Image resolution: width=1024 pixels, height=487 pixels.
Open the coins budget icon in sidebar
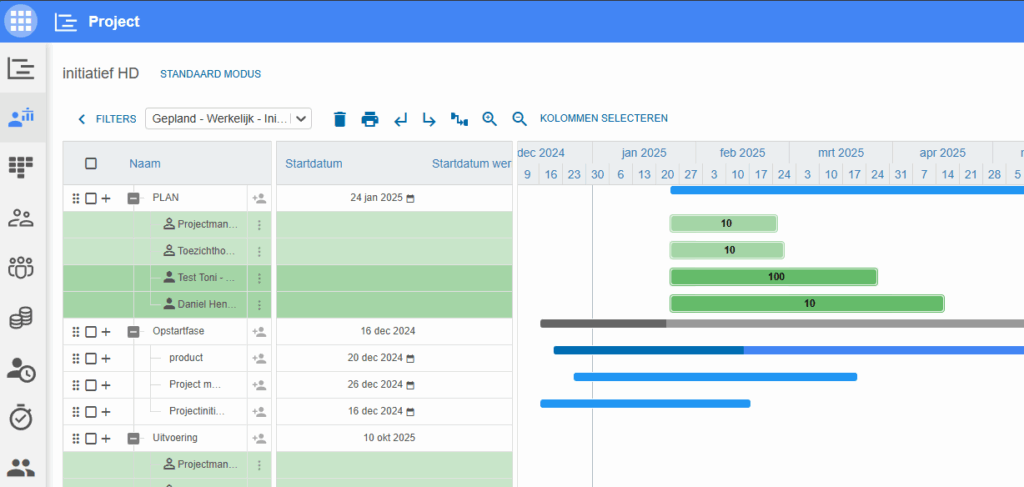click(21, 318)
